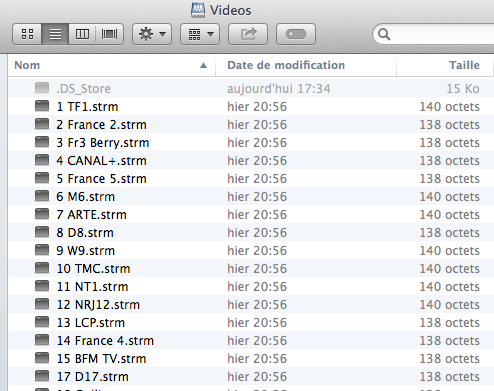Click the file name 9 W9.strm
The height and width of the screenshot is (391, 494).
(86, 251)
